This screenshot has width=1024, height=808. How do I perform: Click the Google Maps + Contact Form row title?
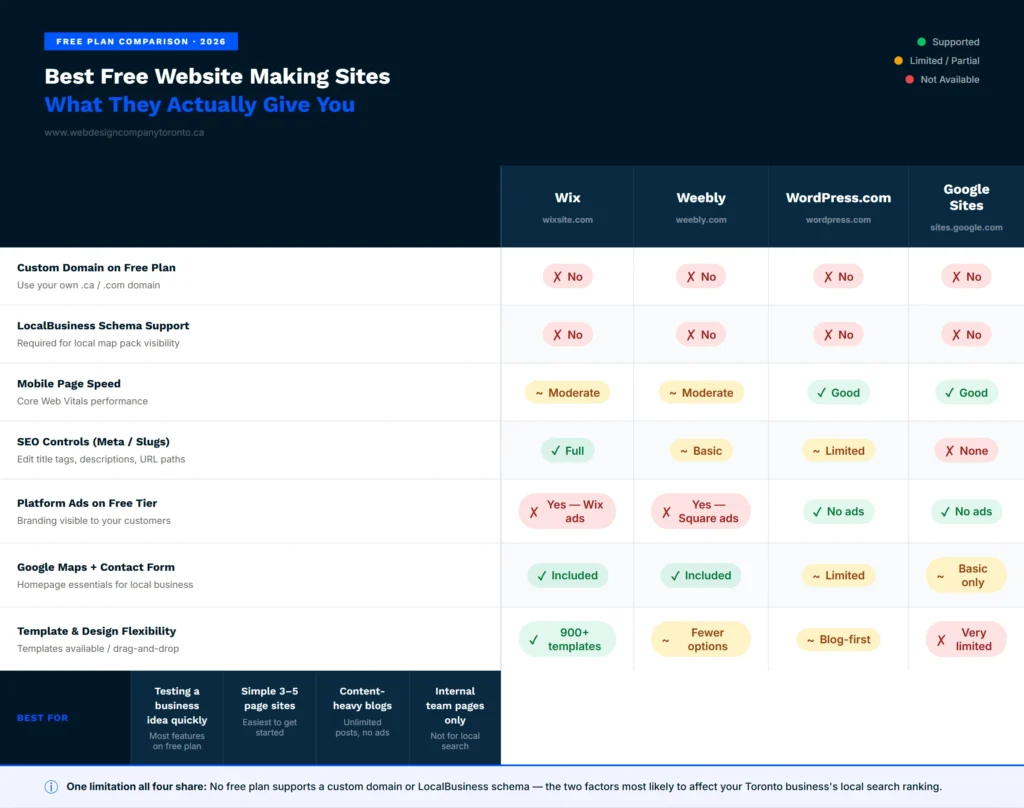pyautogui.click(x=96, y=568)
